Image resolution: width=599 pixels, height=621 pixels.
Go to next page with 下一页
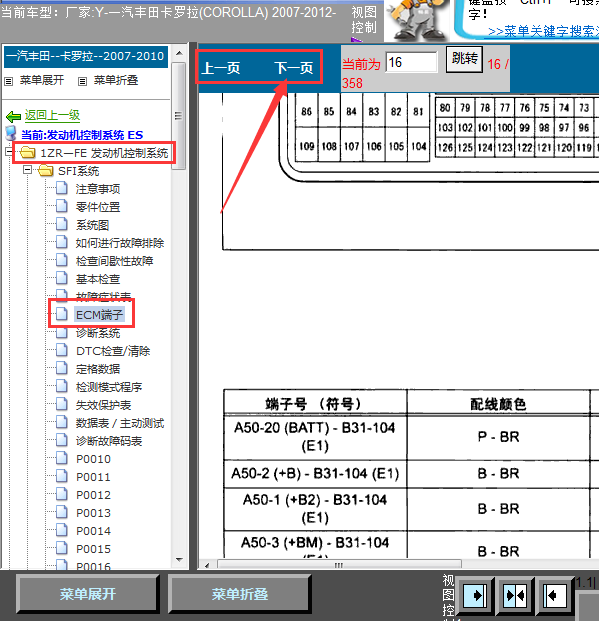(294, 68)
